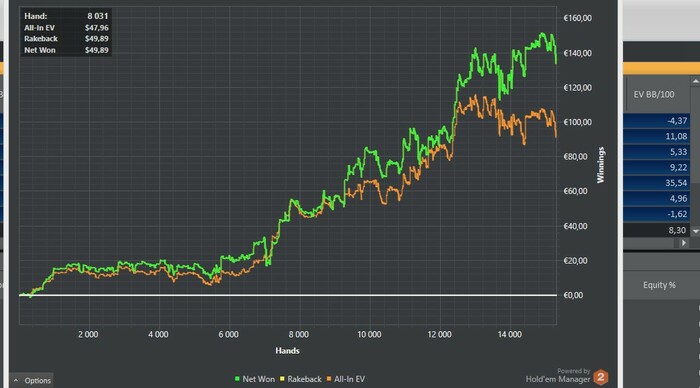
Task: Click the Rakeback yellow legend swatch
Action: pyautogui.click(x=282, y=379)
